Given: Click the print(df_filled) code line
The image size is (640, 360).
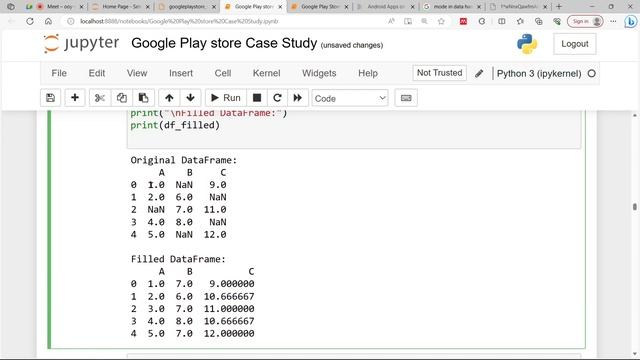Looking at the screenshot, I should tap(175, 125).
